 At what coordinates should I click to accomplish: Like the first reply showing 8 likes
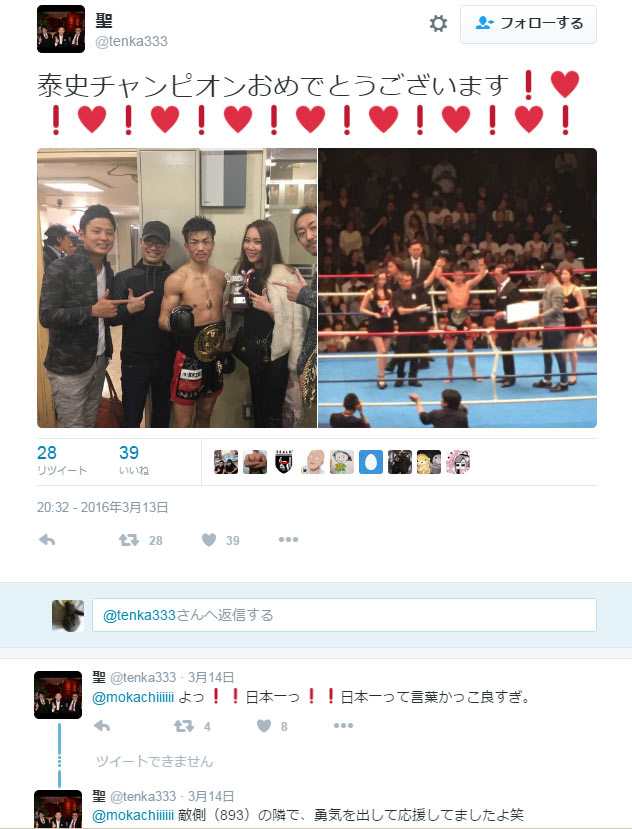pyautogui.click(x=272, y=726)
